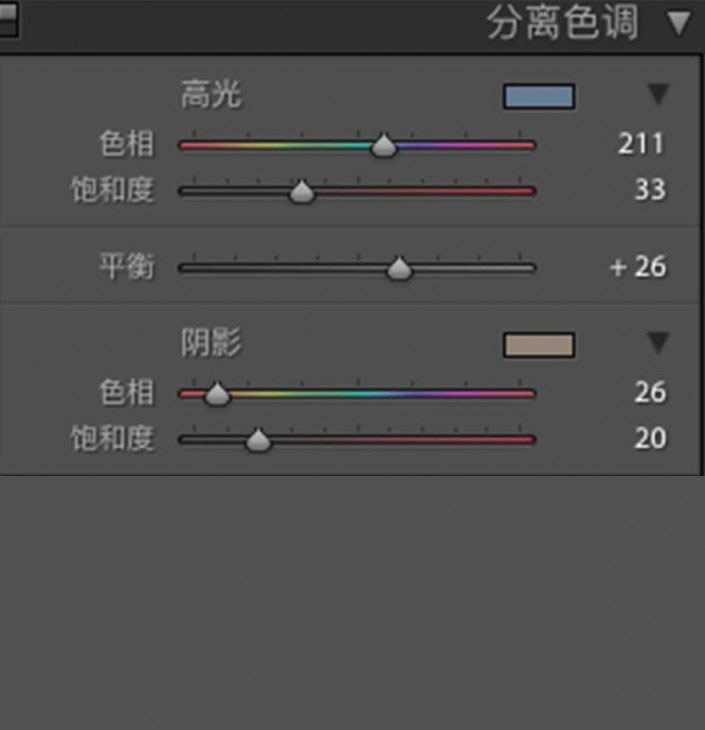Image resolution: width=705 pixels, height=730 pixels.
Task: Click the 平衡 balance label
Action: click(126, 267)
